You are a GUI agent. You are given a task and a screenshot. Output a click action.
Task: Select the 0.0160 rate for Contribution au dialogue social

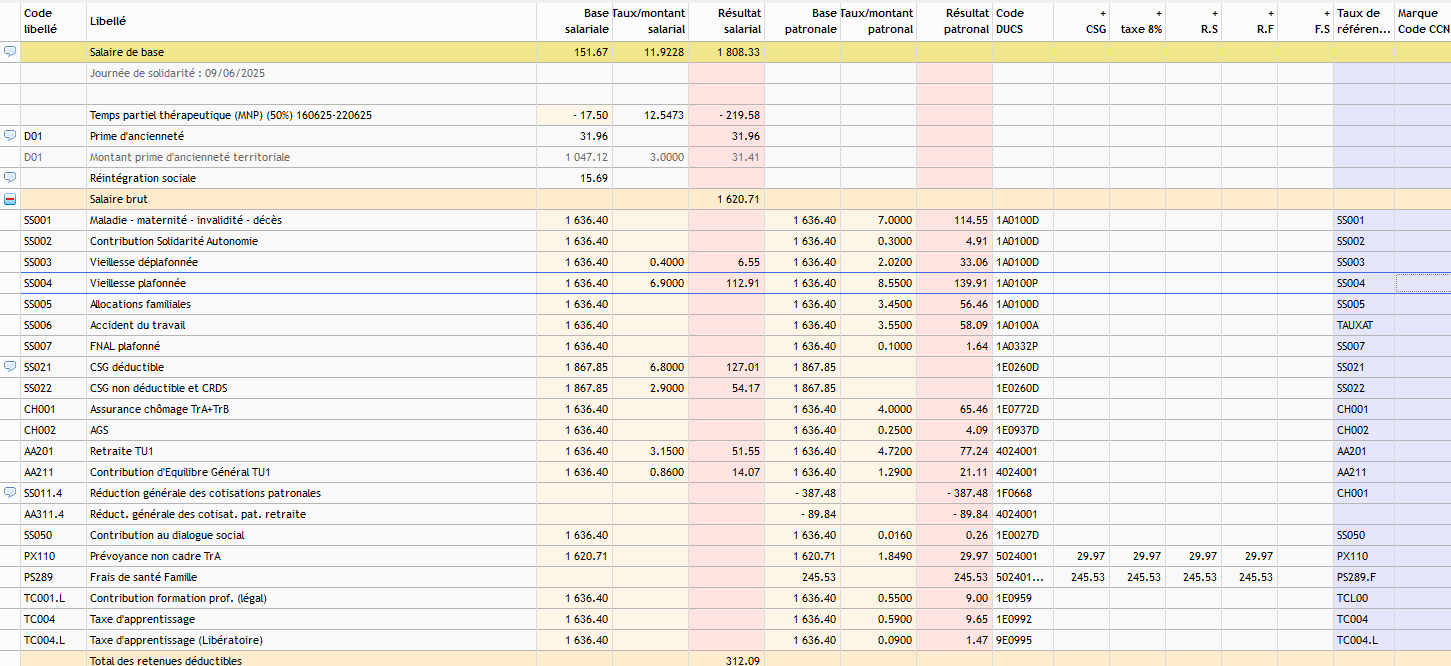point(878,535)
